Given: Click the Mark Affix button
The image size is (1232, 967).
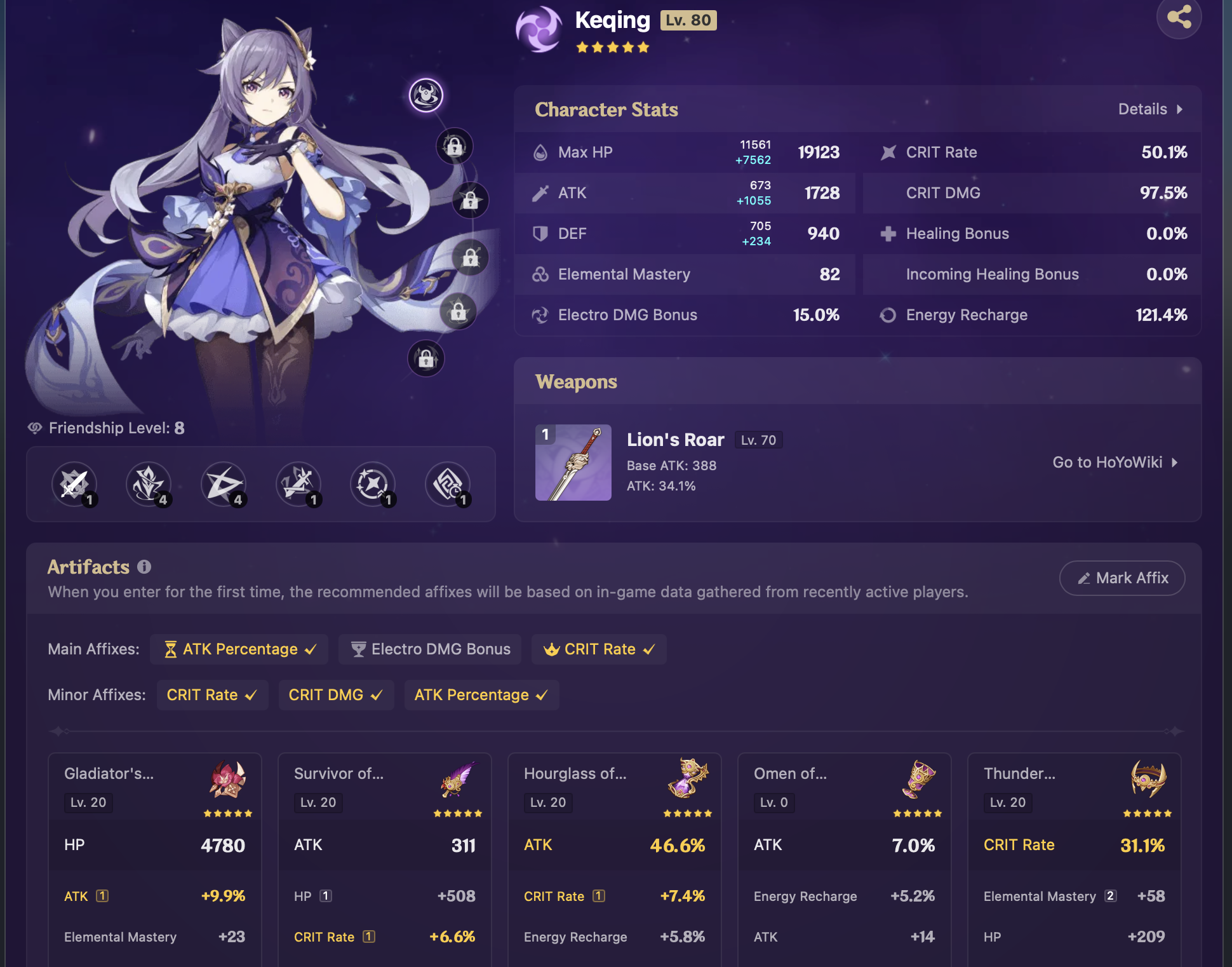Looking at the screenshot, I should tap(1122, 578).
